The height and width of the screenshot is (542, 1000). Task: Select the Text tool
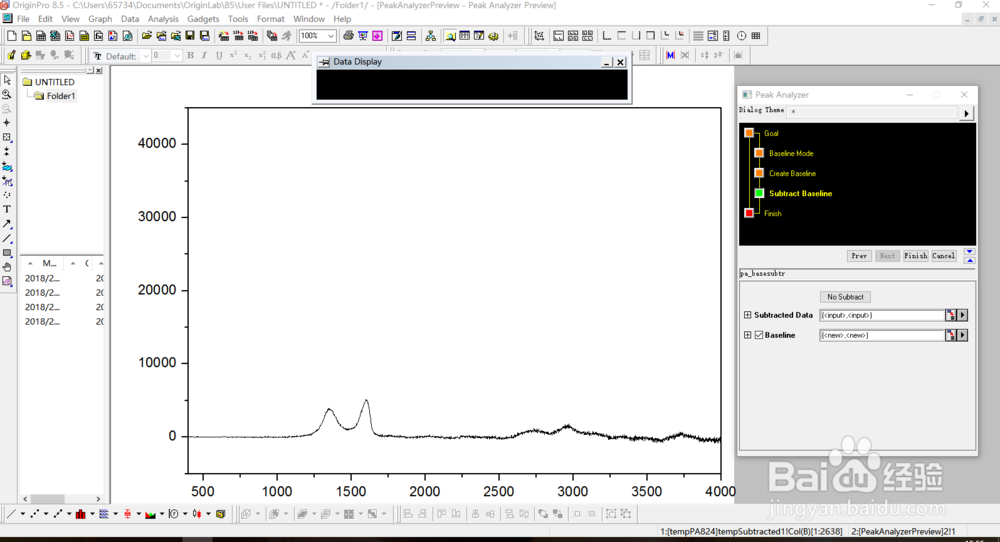click(7, 209)
